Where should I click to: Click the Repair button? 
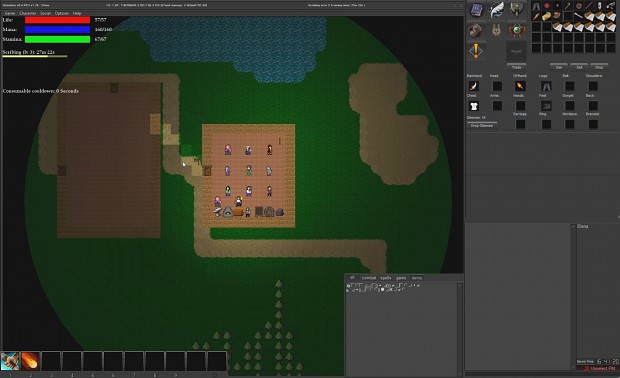(x=516, y=51)
